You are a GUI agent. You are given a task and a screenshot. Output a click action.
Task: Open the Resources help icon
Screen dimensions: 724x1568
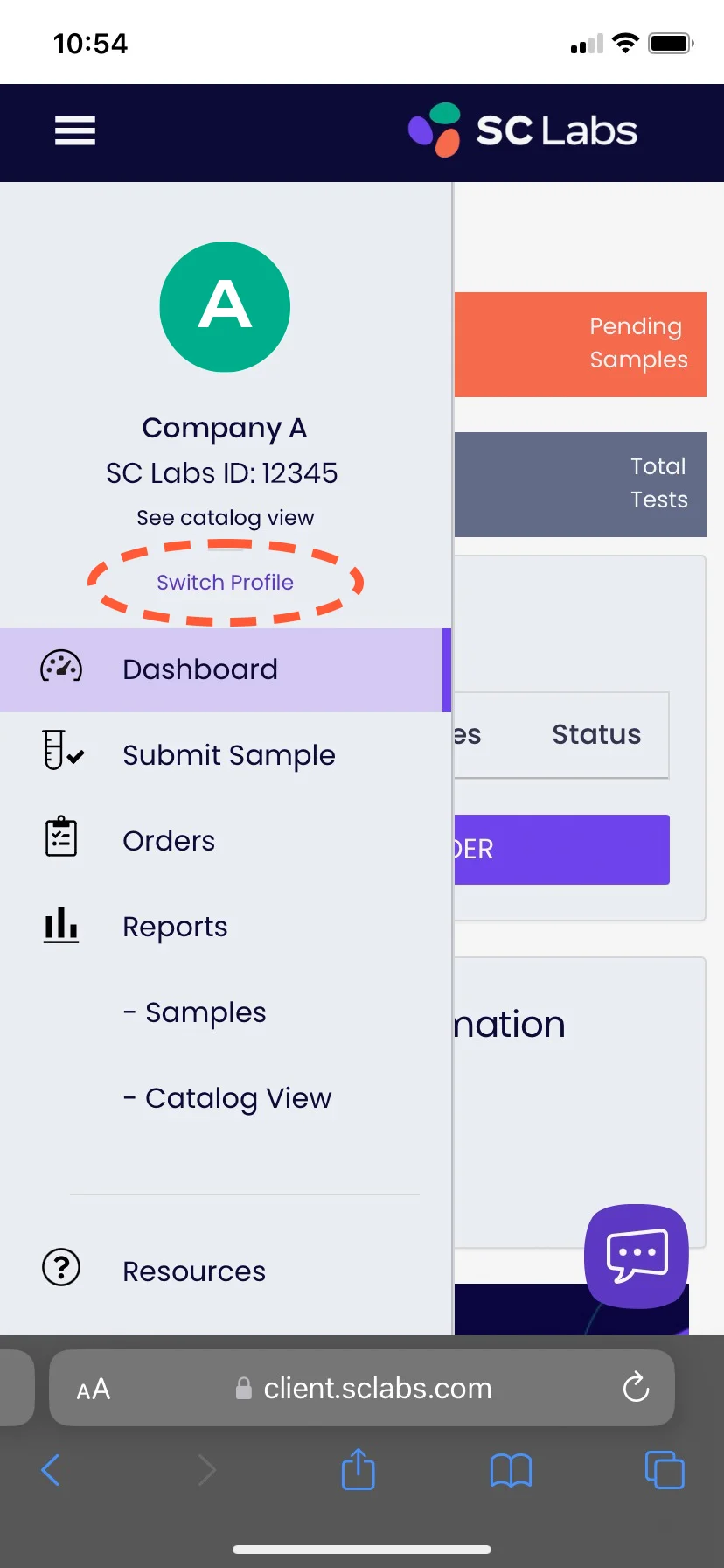[59, 1267]
